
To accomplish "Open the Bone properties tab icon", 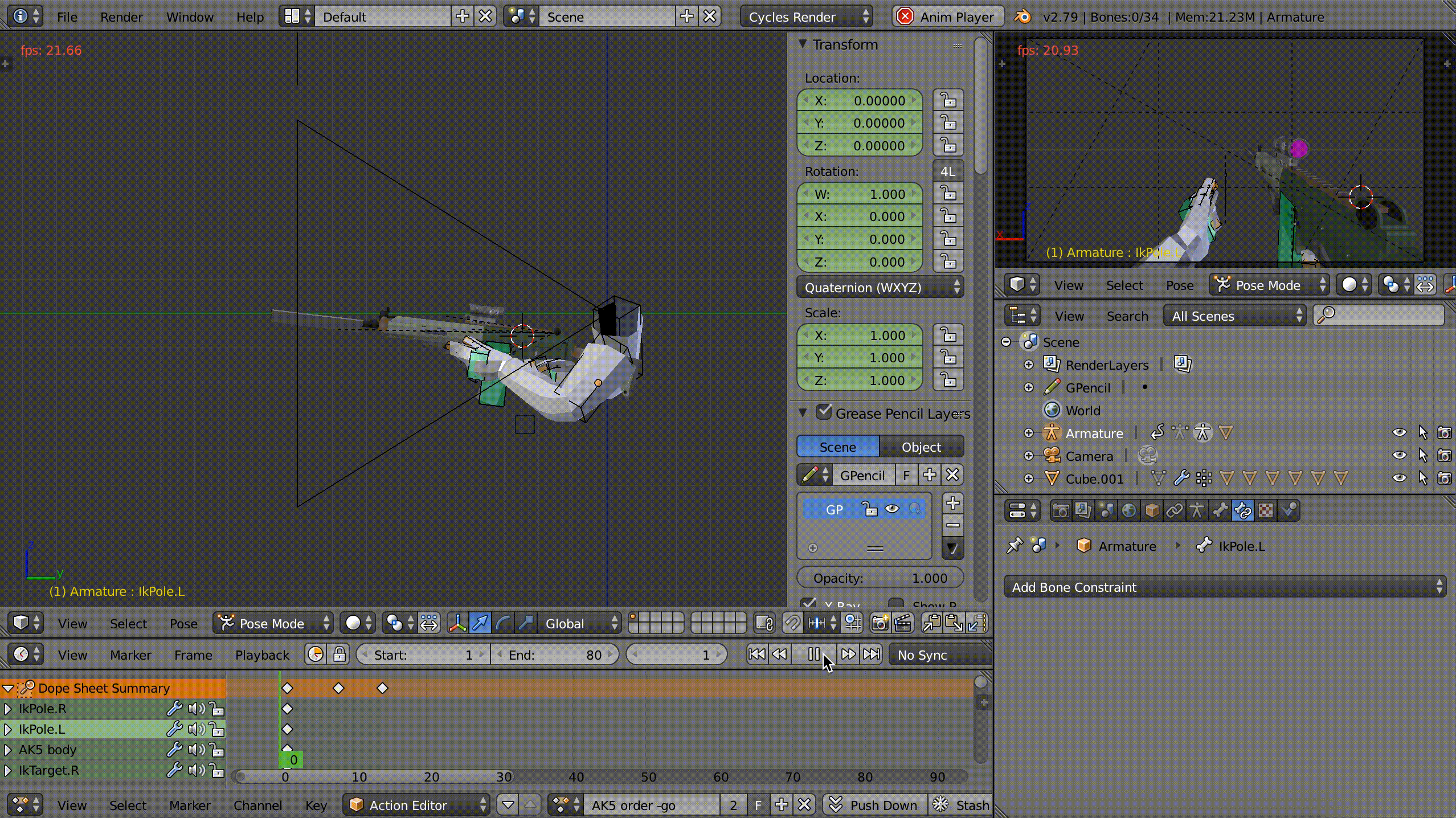I will tap(1220, 510).
